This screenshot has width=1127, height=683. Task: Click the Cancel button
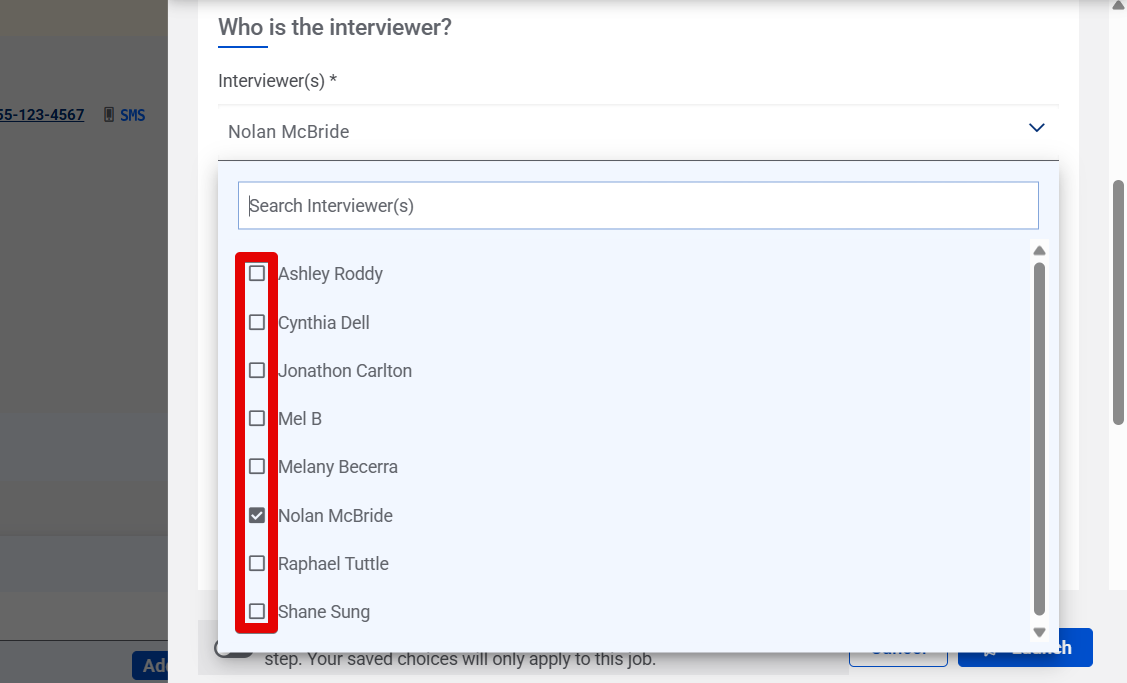point(898,647)
